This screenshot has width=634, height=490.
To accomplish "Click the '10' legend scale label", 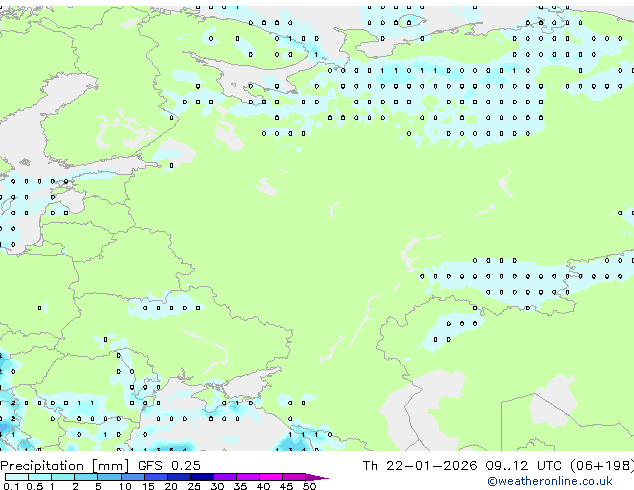I will [125, 486].
